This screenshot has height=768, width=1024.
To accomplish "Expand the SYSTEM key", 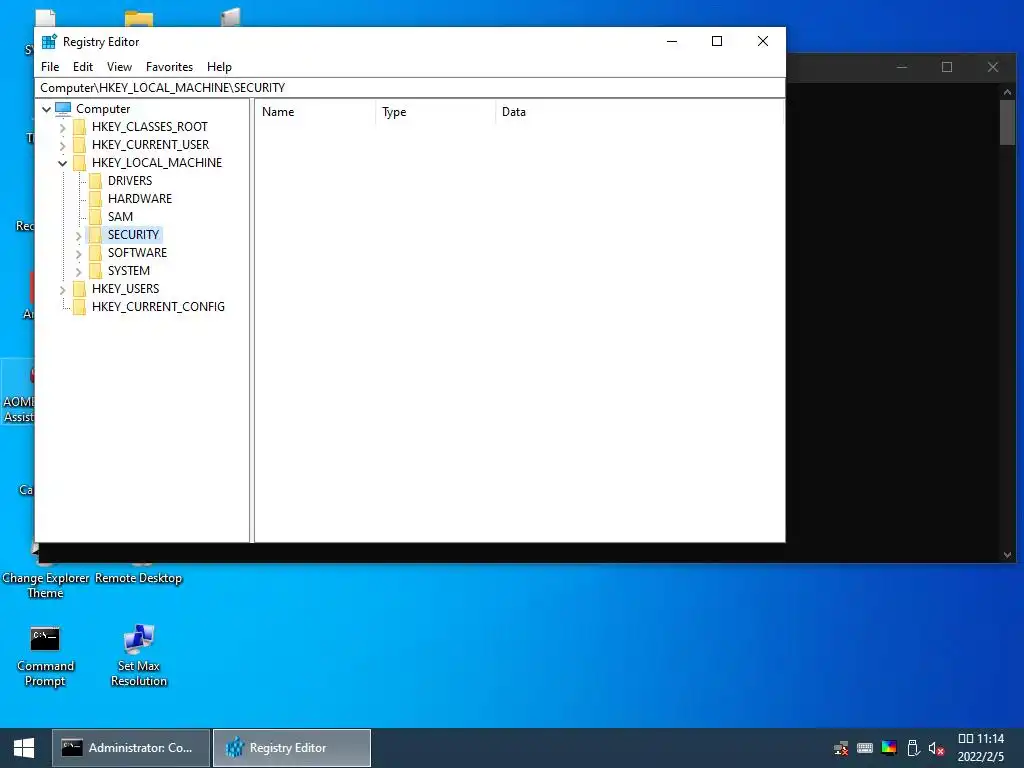I will point(78,271).
